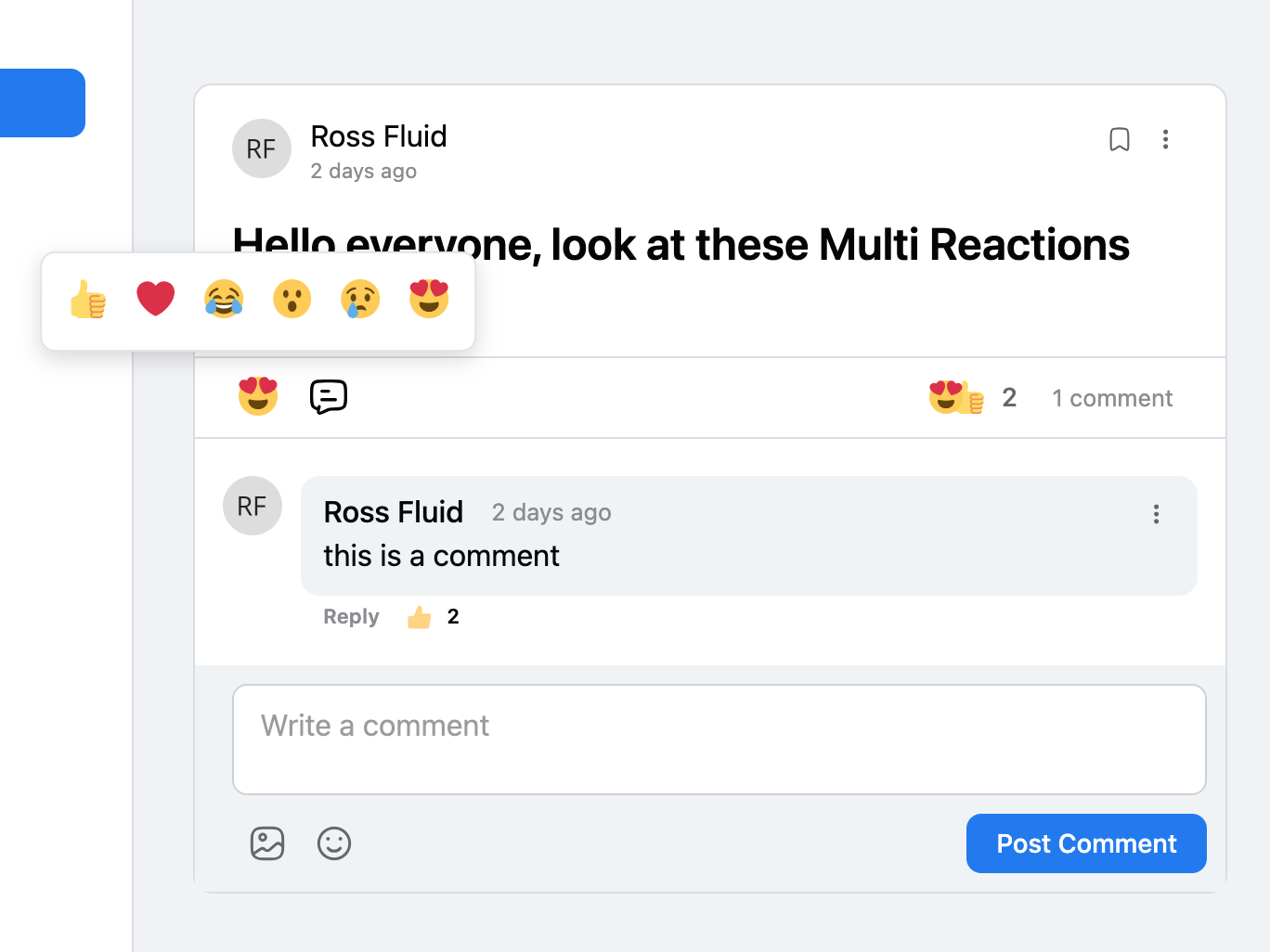This screenshot has height=952, width=1270.
Task: Open the 1 comment link
Action: [x=1111, y=397]
